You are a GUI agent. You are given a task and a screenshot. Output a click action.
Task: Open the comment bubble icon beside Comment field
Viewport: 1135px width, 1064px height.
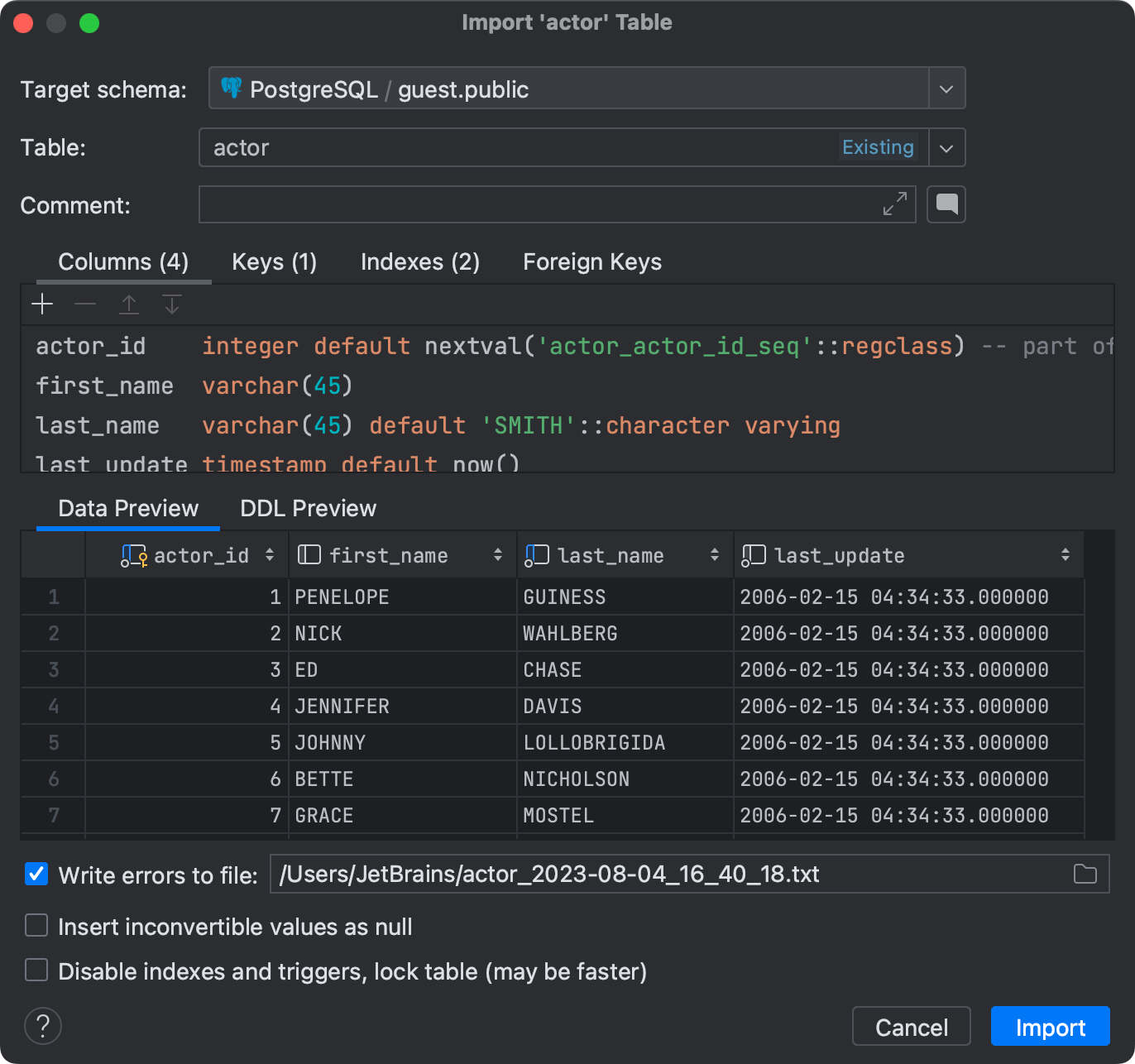946,204
